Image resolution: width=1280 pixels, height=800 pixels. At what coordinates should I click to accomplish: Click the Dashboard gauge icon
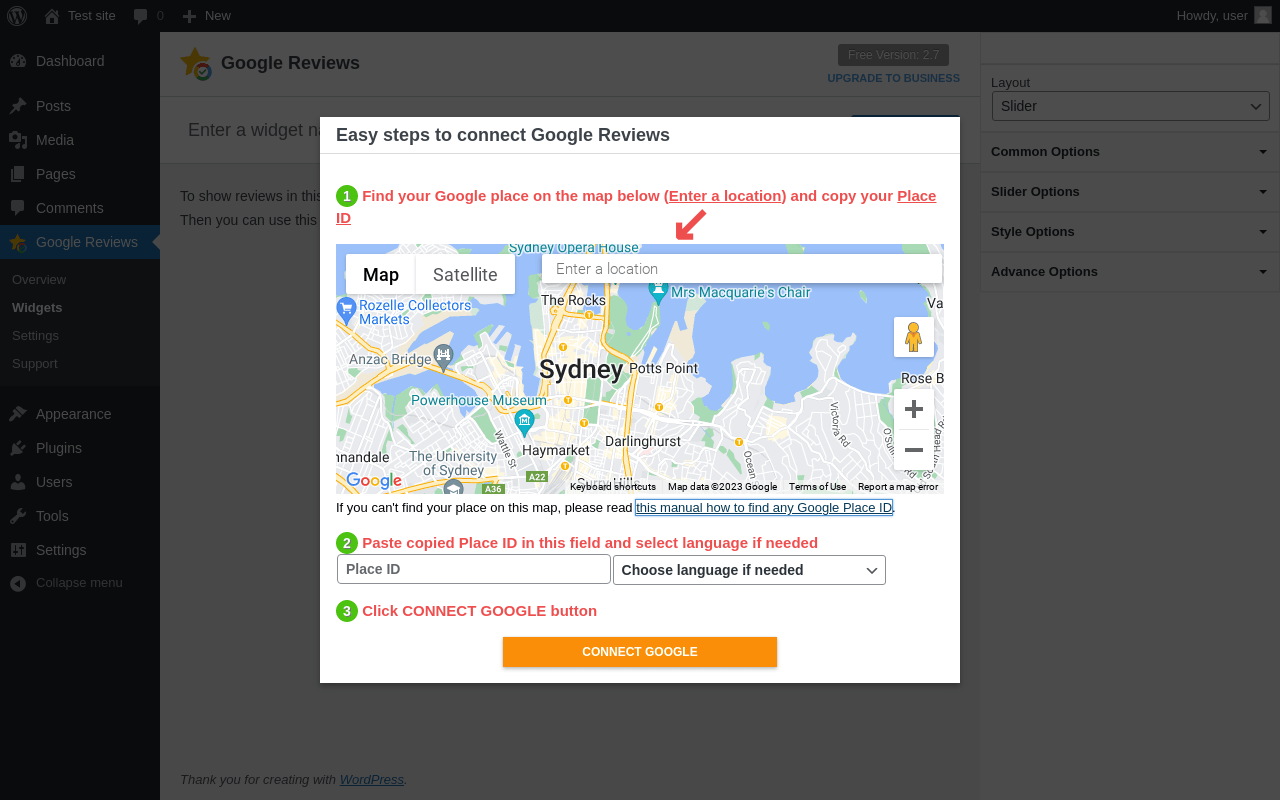18,61
